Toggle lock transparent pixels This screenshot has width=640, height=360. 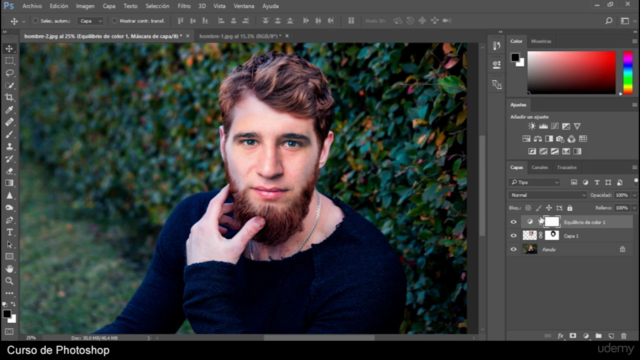coord(528,208)
